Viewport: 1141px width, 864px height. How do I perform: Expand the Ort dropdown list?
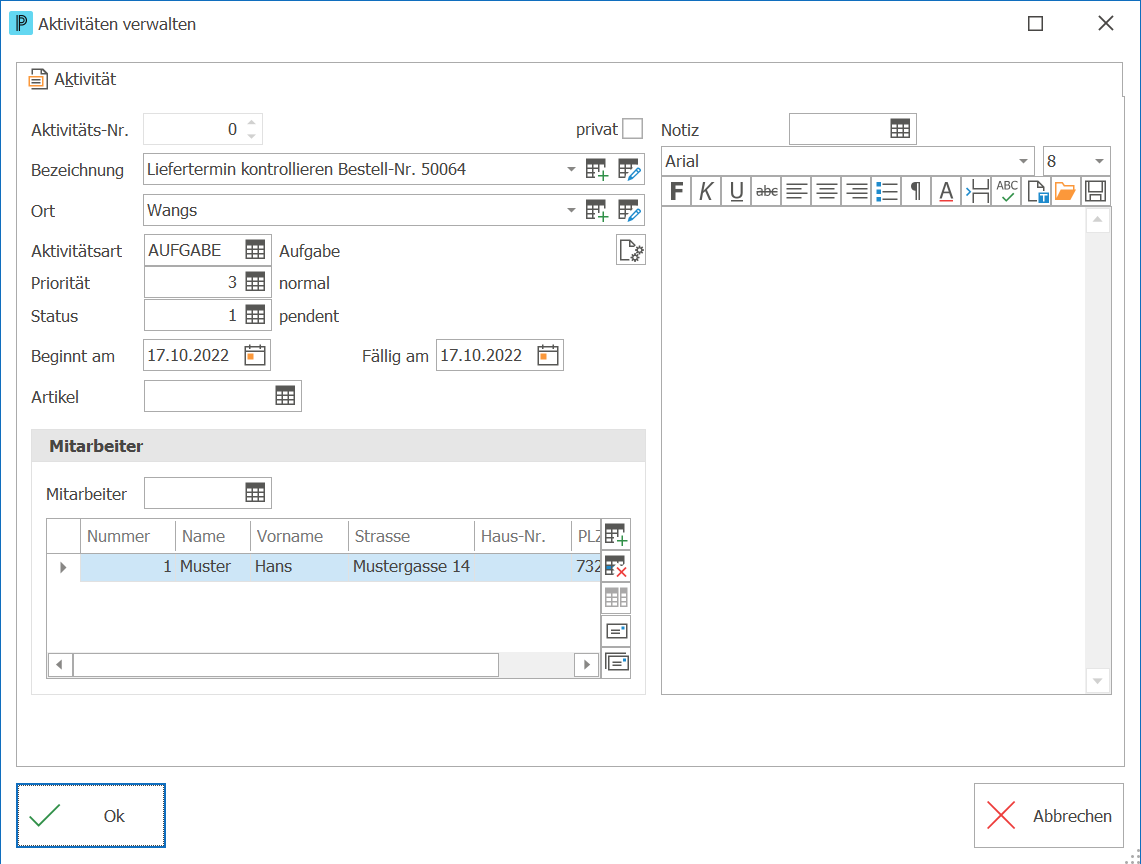pos(571,210)
